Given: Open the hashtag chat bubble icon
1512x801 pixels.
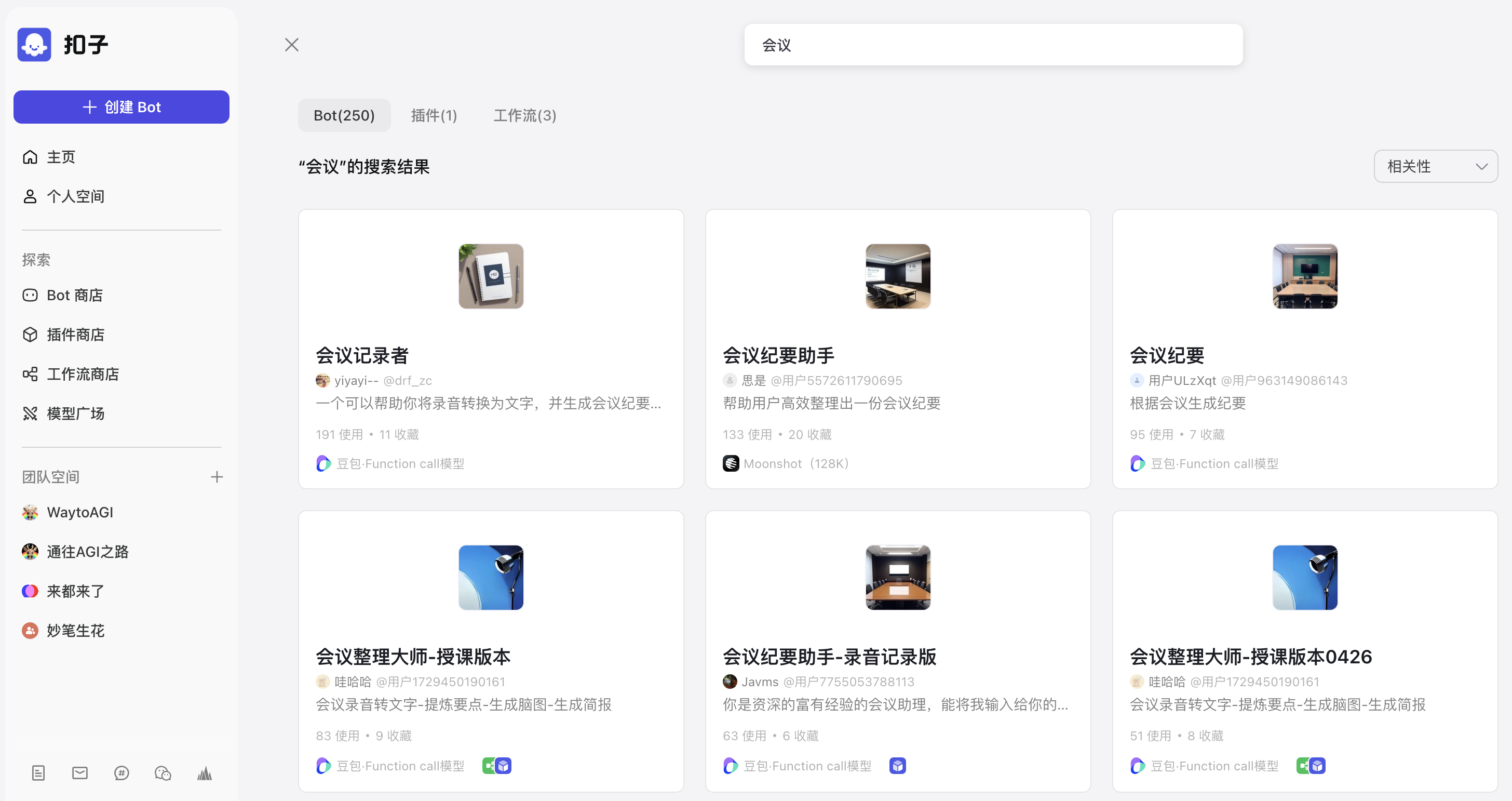Looking at the screenshot, I should [x=122, y=773].
